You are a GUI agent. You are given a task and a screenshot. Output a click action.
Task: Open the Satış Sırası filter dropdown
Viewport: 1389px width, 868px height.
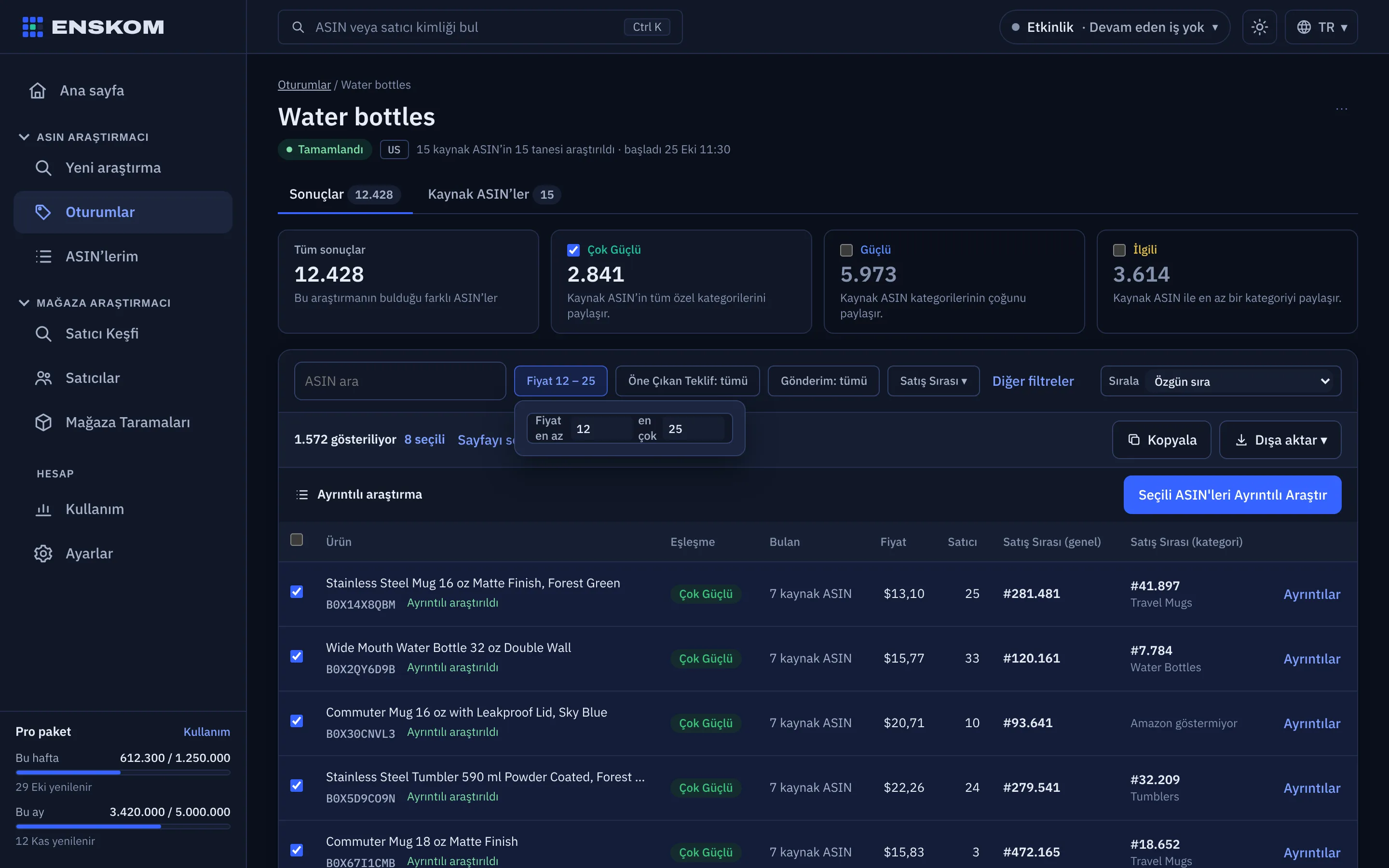[933, 381]
